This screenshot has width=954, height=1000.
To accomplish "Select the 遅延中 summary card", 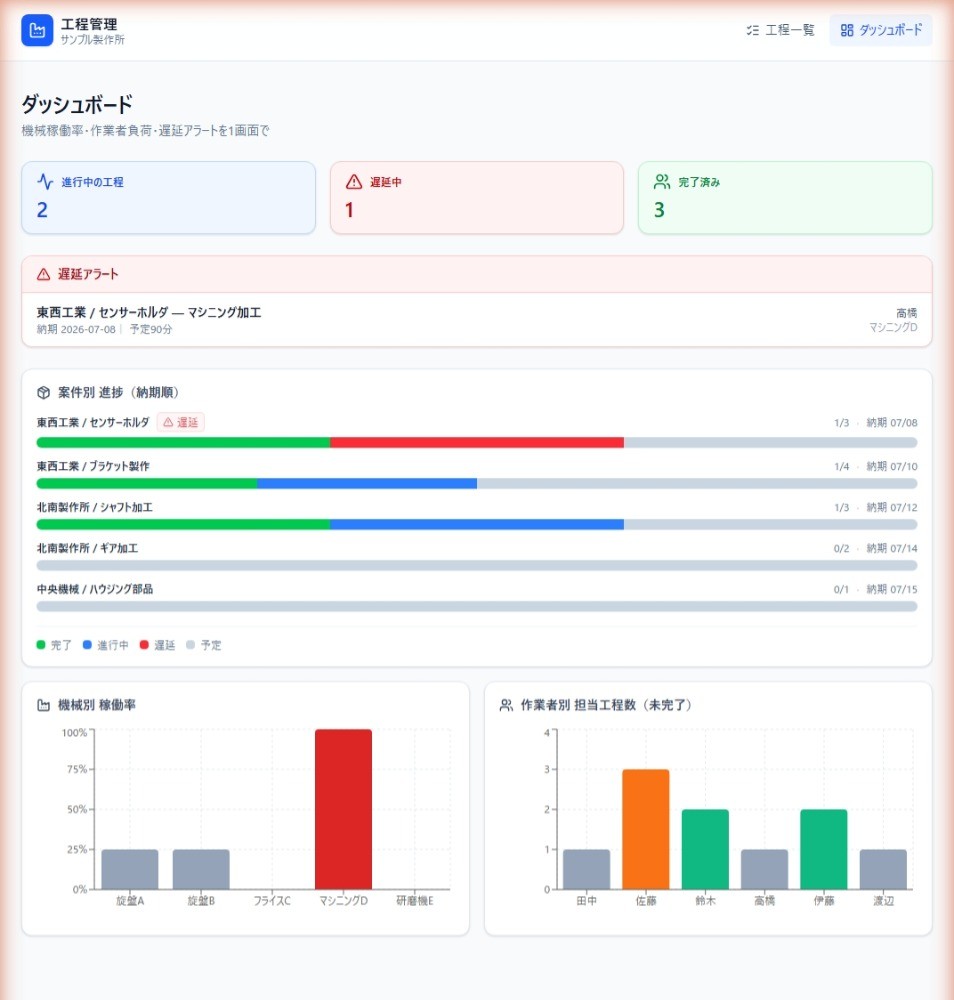I will pos(476,198).
